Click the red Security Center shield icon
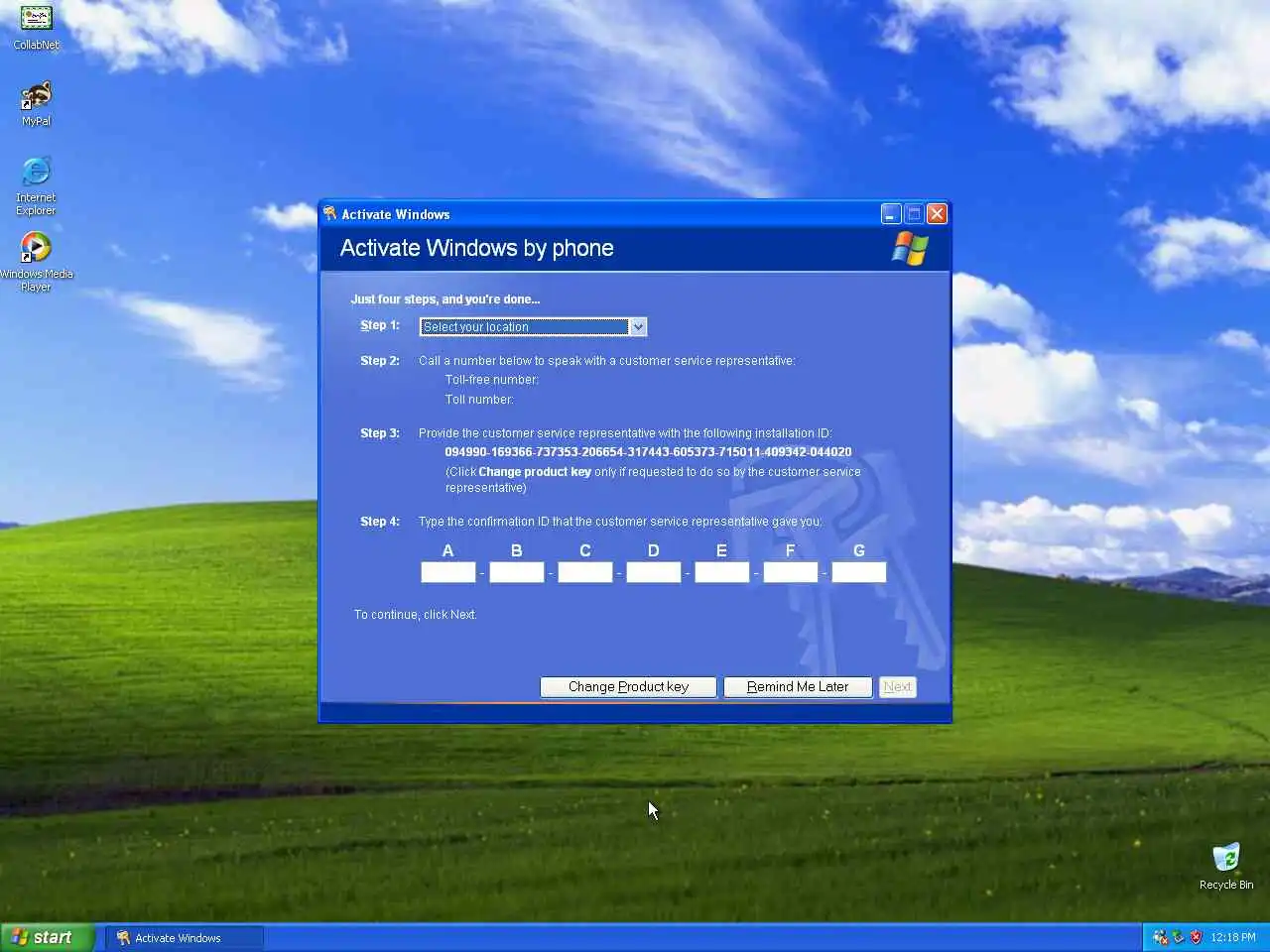Image resolution: width=1270 pixels, height=952 pixels. tap(1196, 937)
